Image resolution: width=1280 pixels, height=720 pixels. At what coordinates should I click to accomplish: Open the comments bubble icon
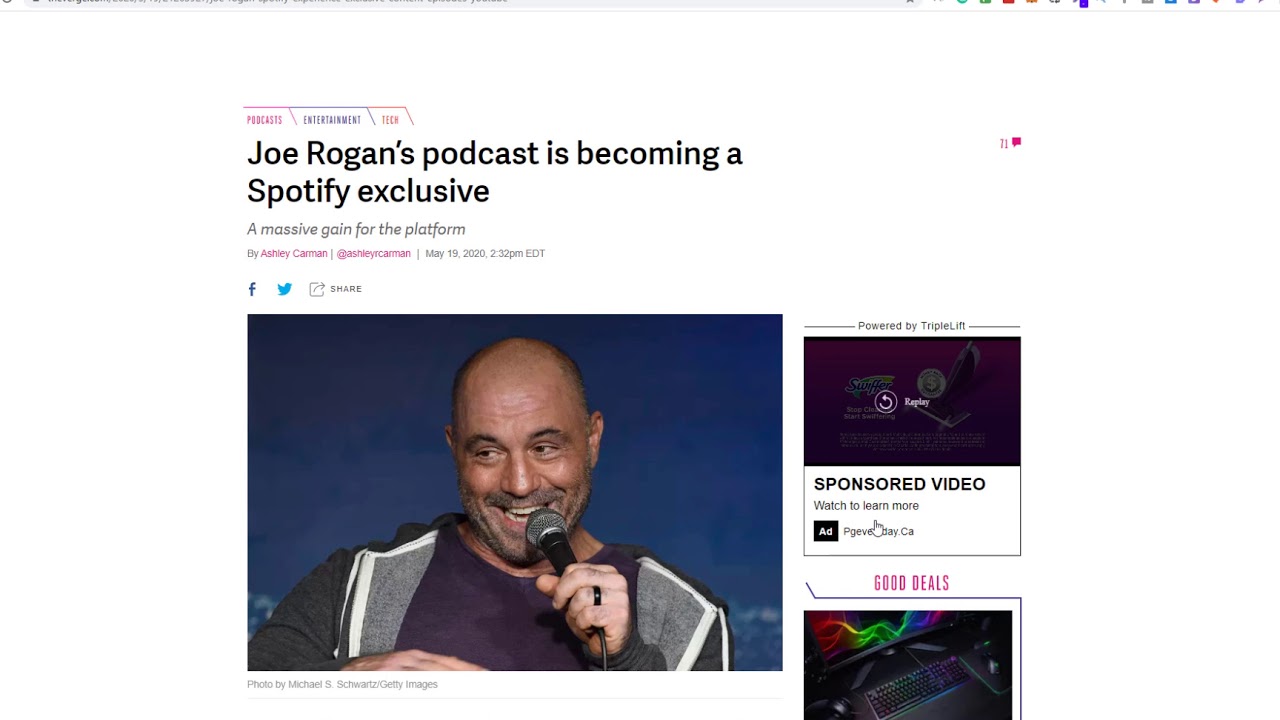pos(1016,143)
